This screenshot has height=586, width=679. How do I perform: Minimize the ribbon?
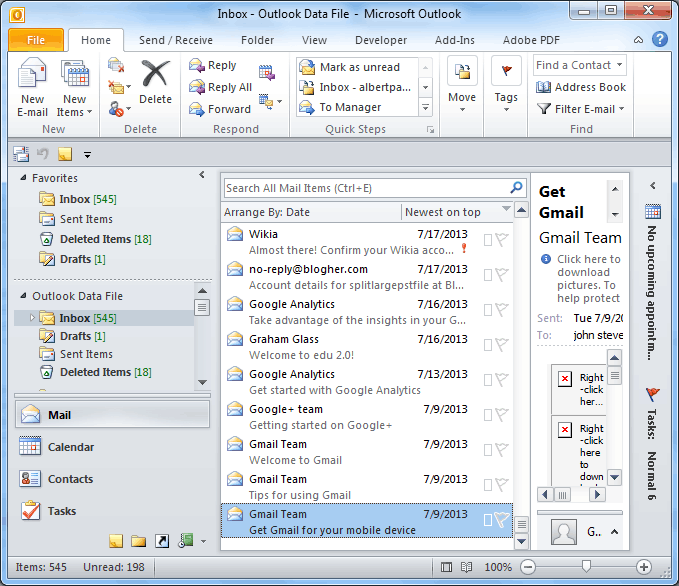(x=638, y=40)
